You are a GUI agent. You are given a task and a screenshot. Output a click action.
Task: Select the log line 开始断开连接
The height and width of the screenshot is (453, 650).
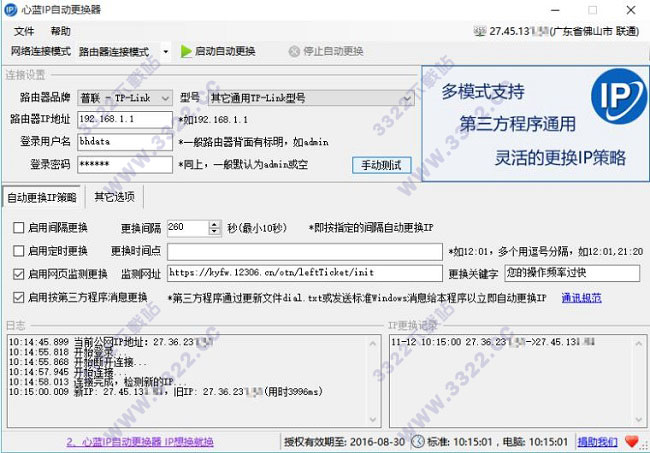[x=78, y=362]
